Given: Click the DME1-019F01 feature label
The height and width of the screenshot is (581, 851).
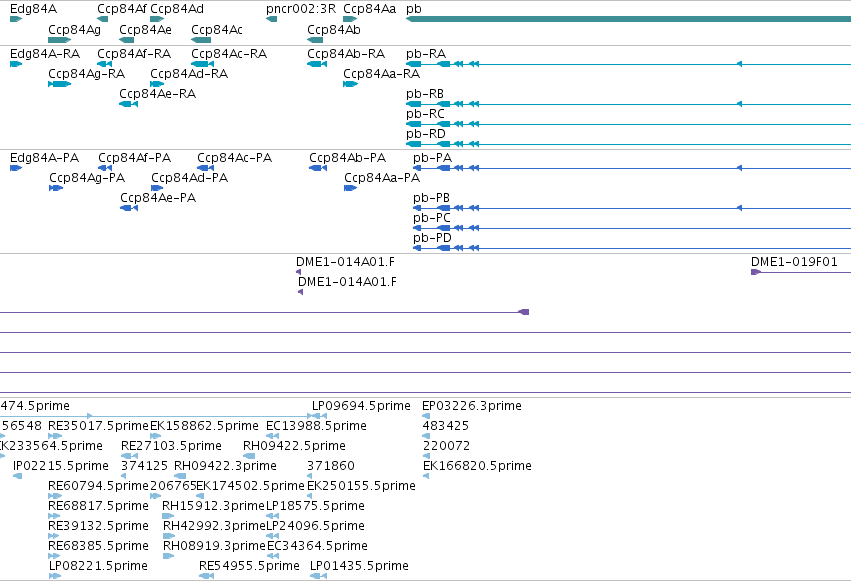Looking at the screenshot, I should click(794, 262).
